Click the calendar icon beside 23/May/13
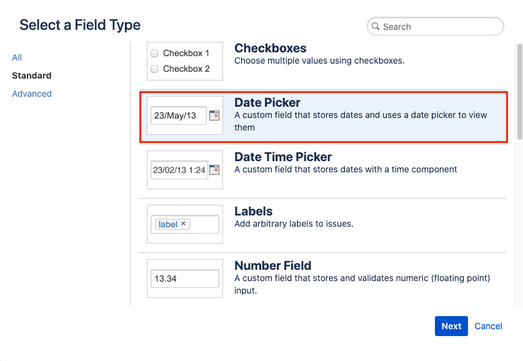Viewport: 523px width, 361px height. (x=214, y=115)
